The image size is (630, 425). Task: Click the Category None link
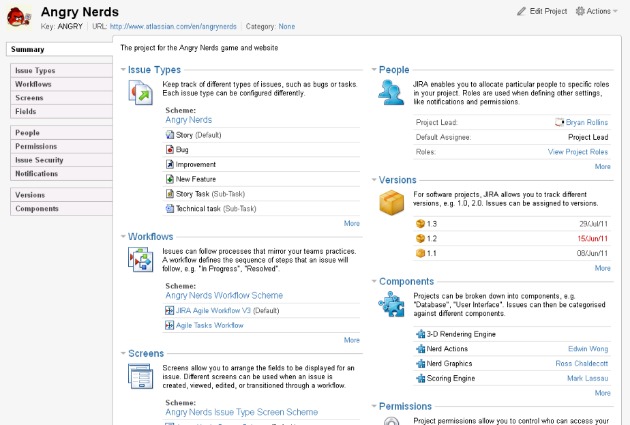pos(287,27)
